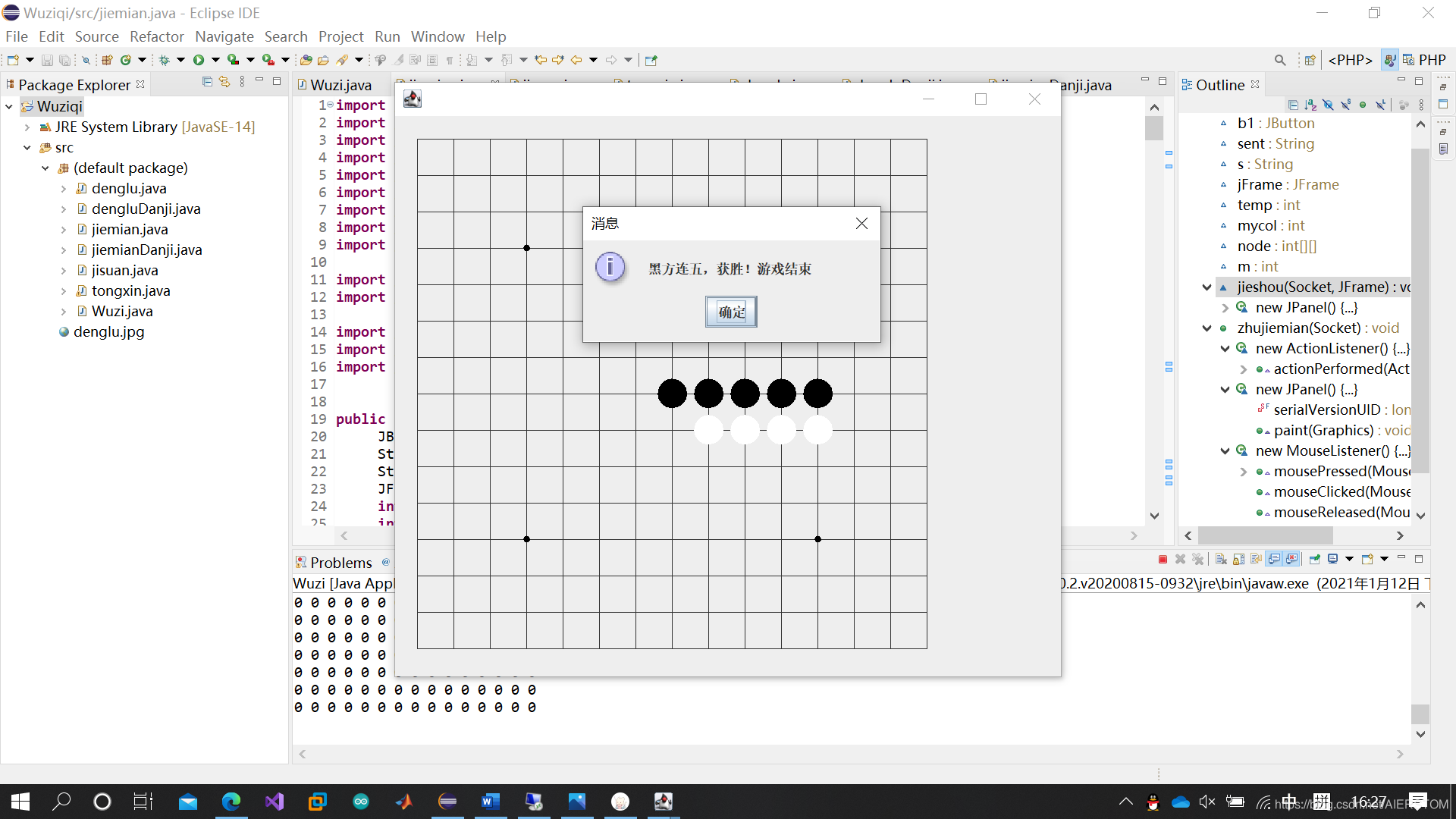
Task: Click the Run toolbar icon
Action: click(199, 59)
